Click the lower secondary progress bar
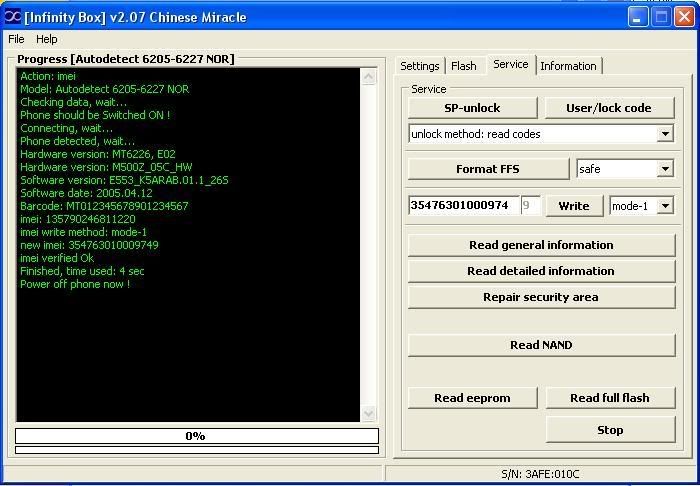 click(196, 450)
